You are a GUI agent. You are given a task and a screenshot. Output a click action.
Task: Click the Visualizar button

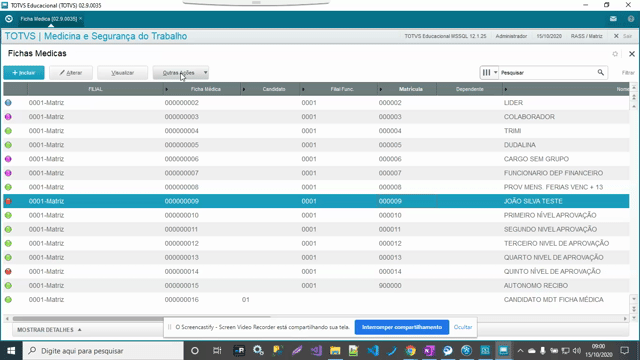(x=122, y=73)
